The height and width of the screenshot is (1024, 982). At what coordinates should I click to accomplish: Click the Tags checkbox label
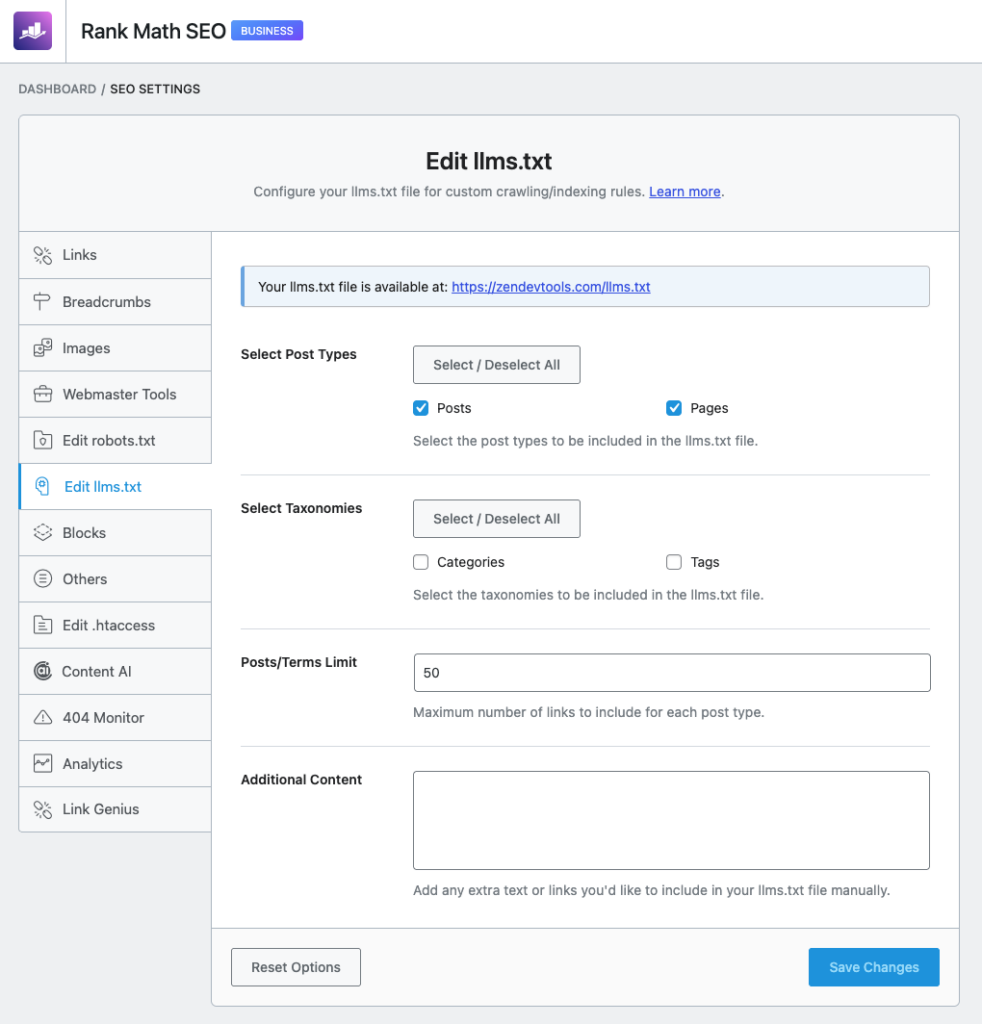click(705, 562)
